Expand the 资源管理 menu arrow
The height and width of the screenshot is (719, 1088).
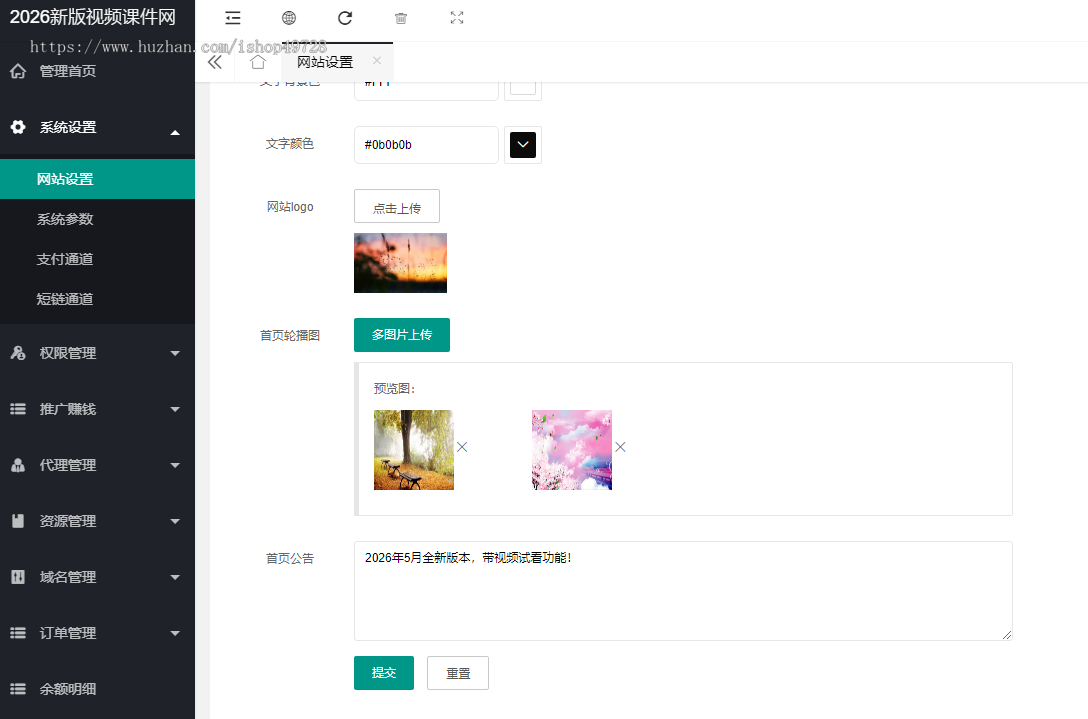[175, 521]
